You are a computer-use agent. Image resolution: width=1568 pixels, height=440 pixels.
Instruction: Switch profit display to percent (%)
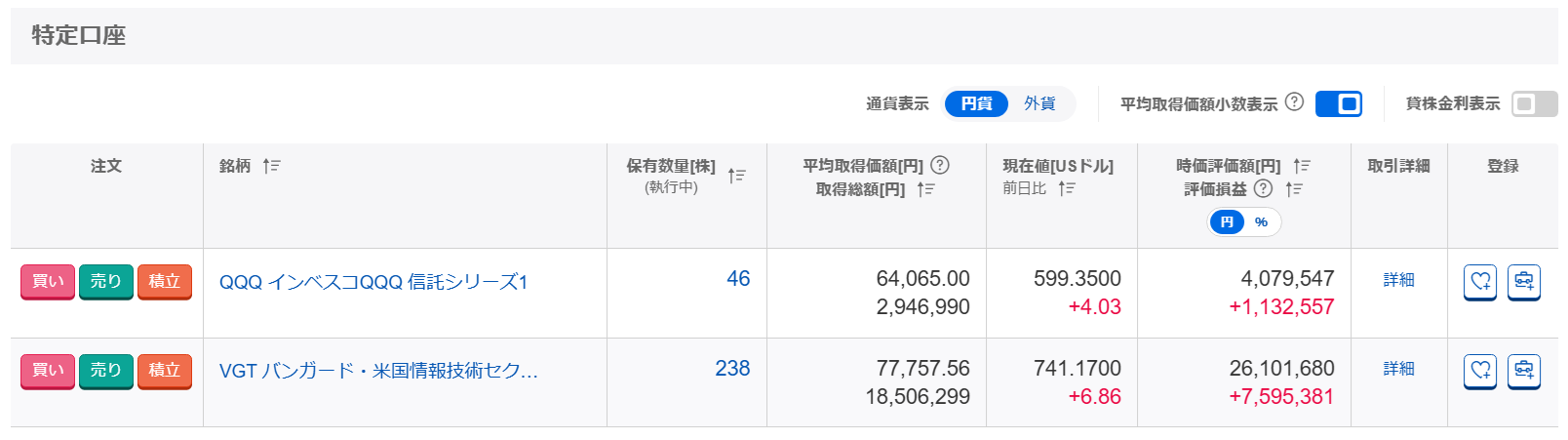(x=1261, y=222)
